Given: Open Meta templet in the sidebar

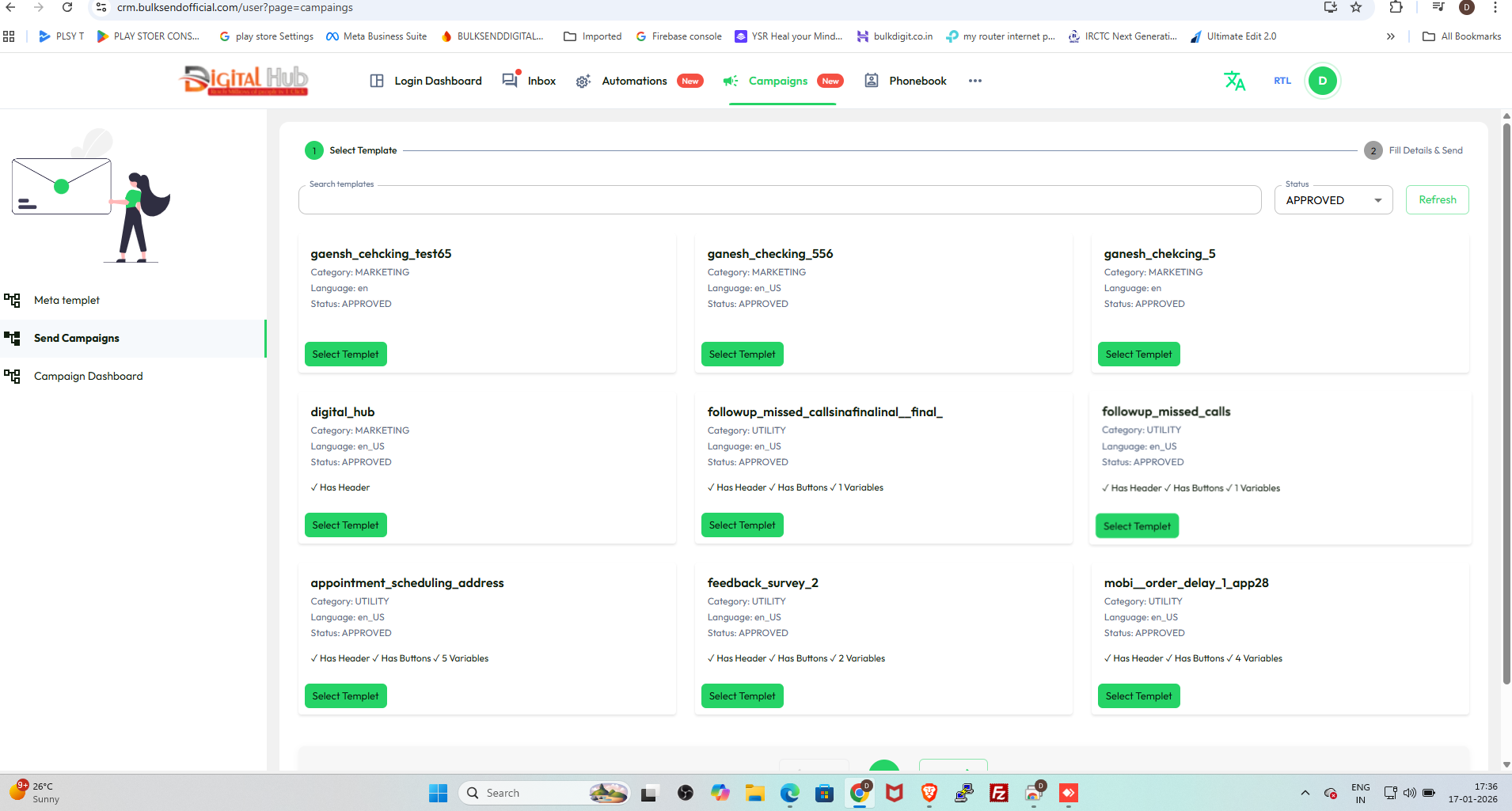Looking at the screenshot, I should click(66, 300).
